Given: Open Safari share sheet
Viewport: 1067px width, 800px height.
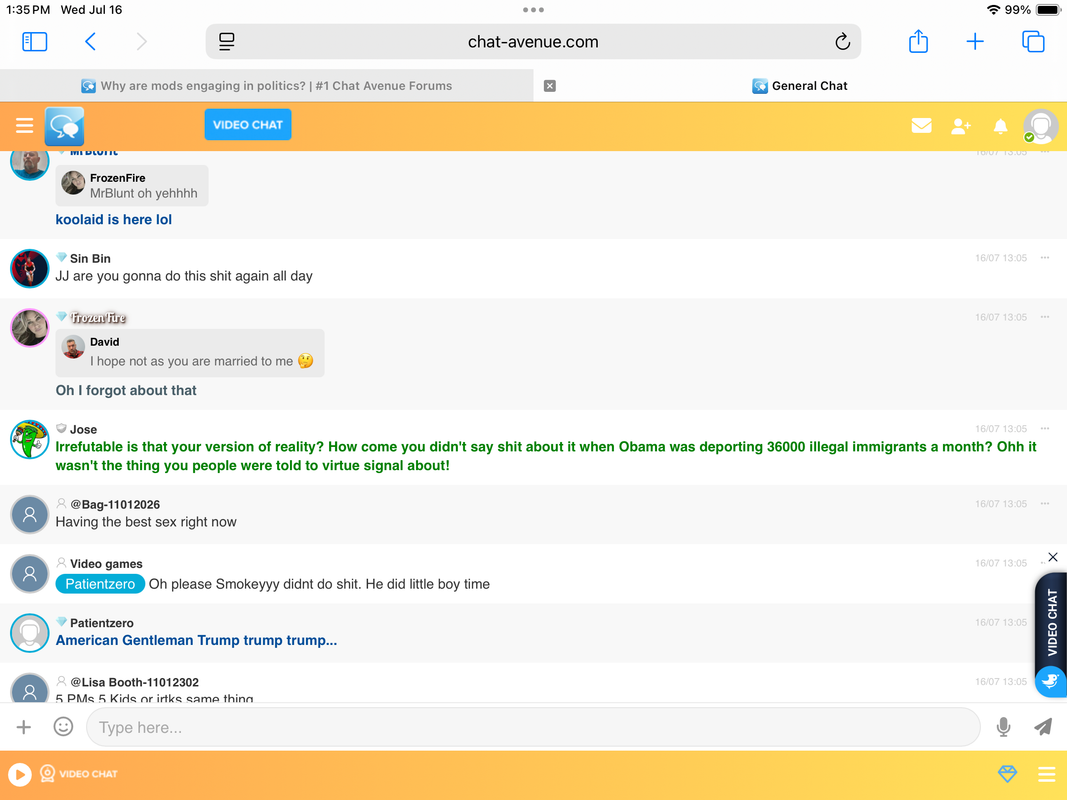Looking at the screenshot, I should (x=919, y=41).
